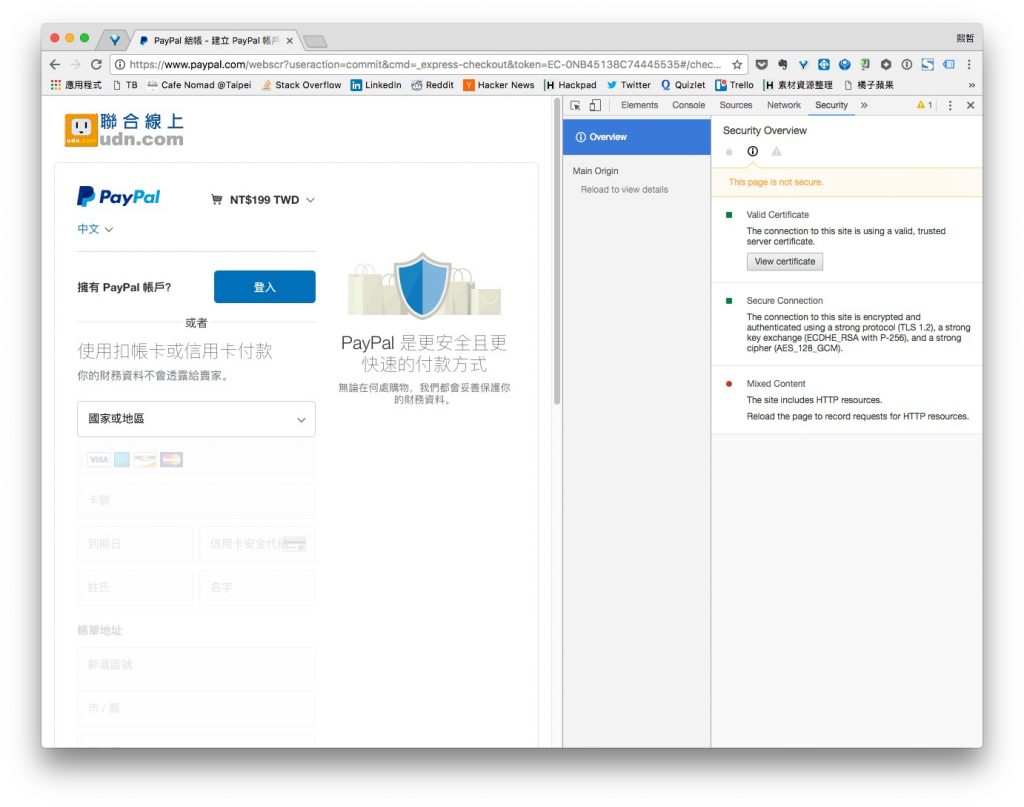1024x807 pixels.
Task: Open the TB bookmark
Action: pos(125,85)
